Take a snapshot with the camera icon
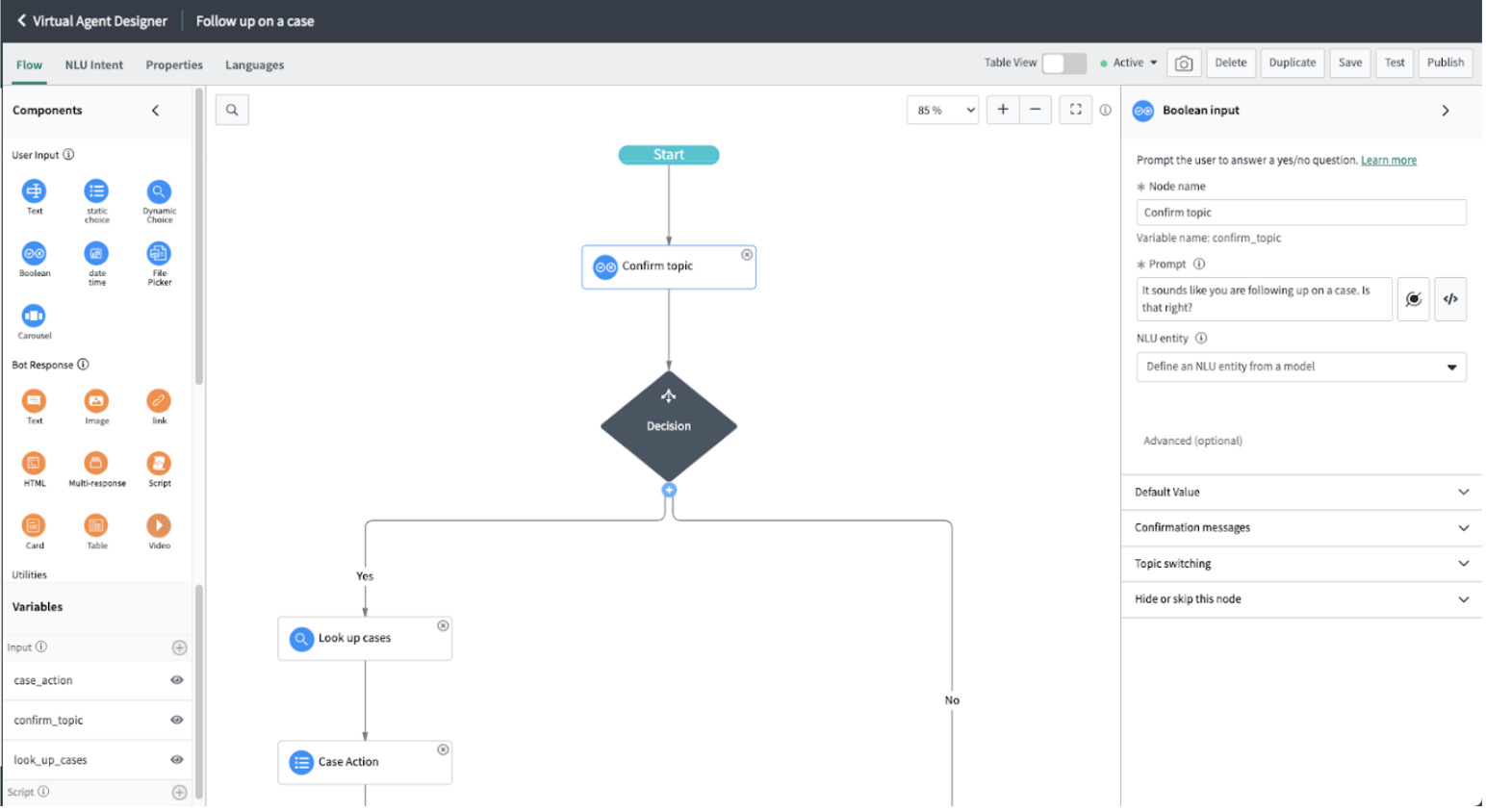Screen dimensions: 1486x812 point(1184,63)
